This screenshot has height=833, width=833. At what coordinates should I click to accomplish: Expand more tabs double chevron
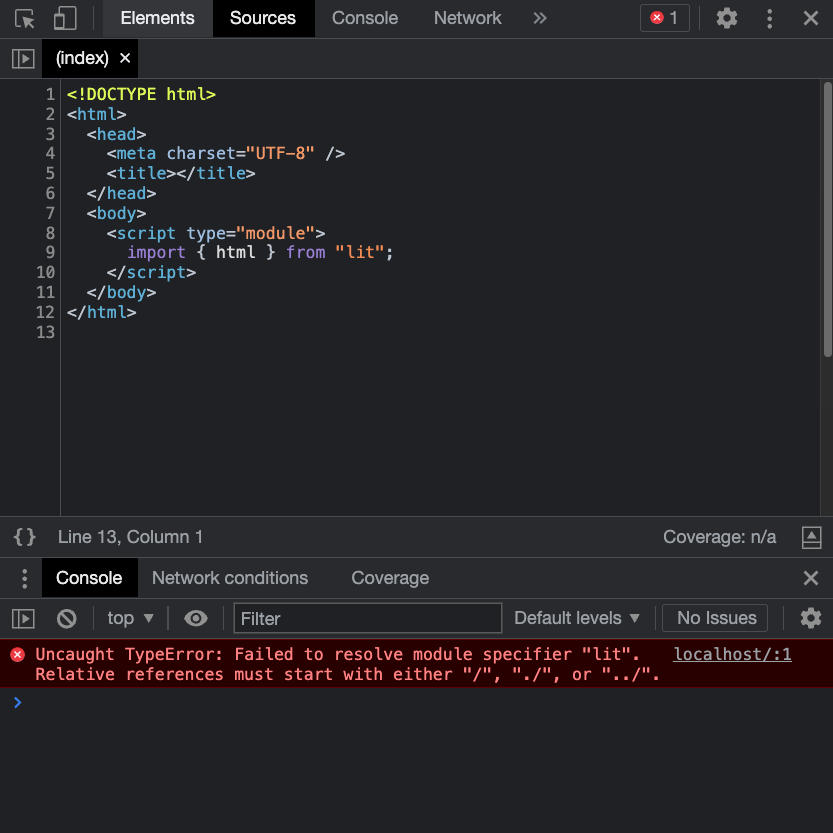click(540, 18)
